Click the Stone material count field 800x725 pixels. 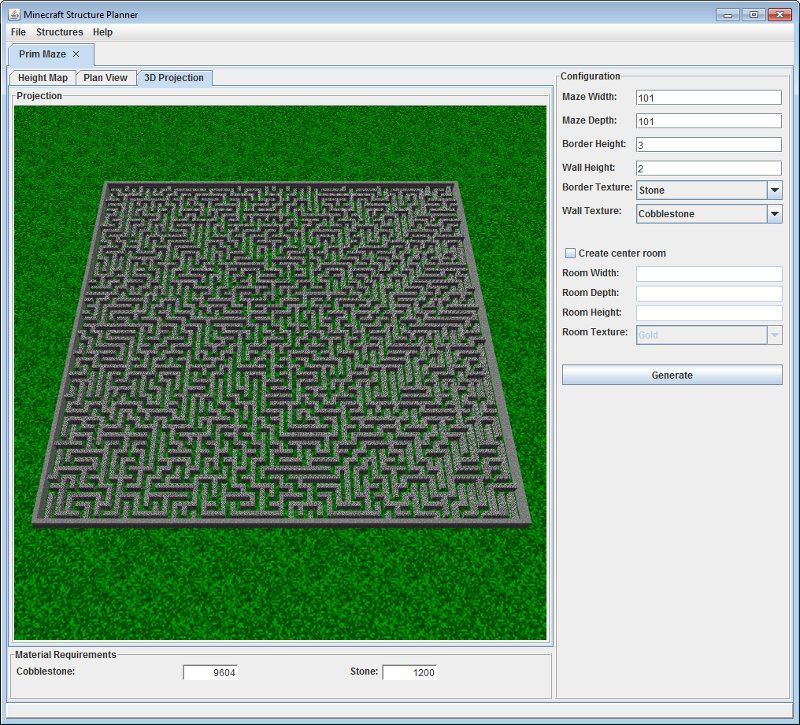(x=410, y=673)
